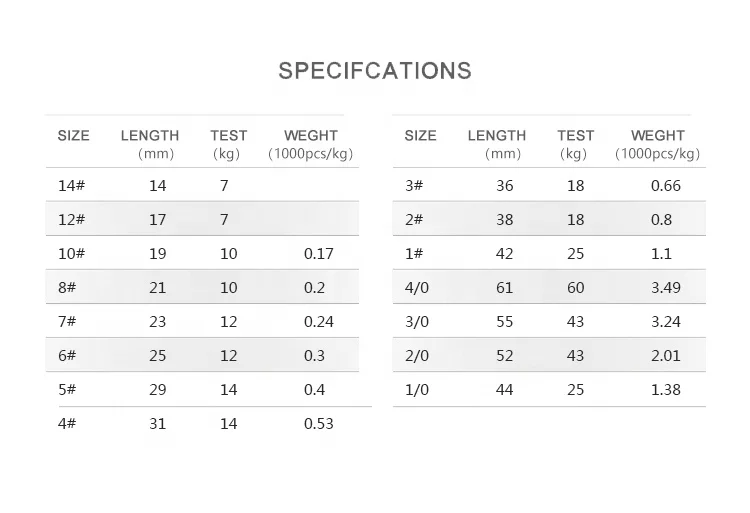
Task: Click the SPECIFCATIONS heading
Action: click(375, 71)
